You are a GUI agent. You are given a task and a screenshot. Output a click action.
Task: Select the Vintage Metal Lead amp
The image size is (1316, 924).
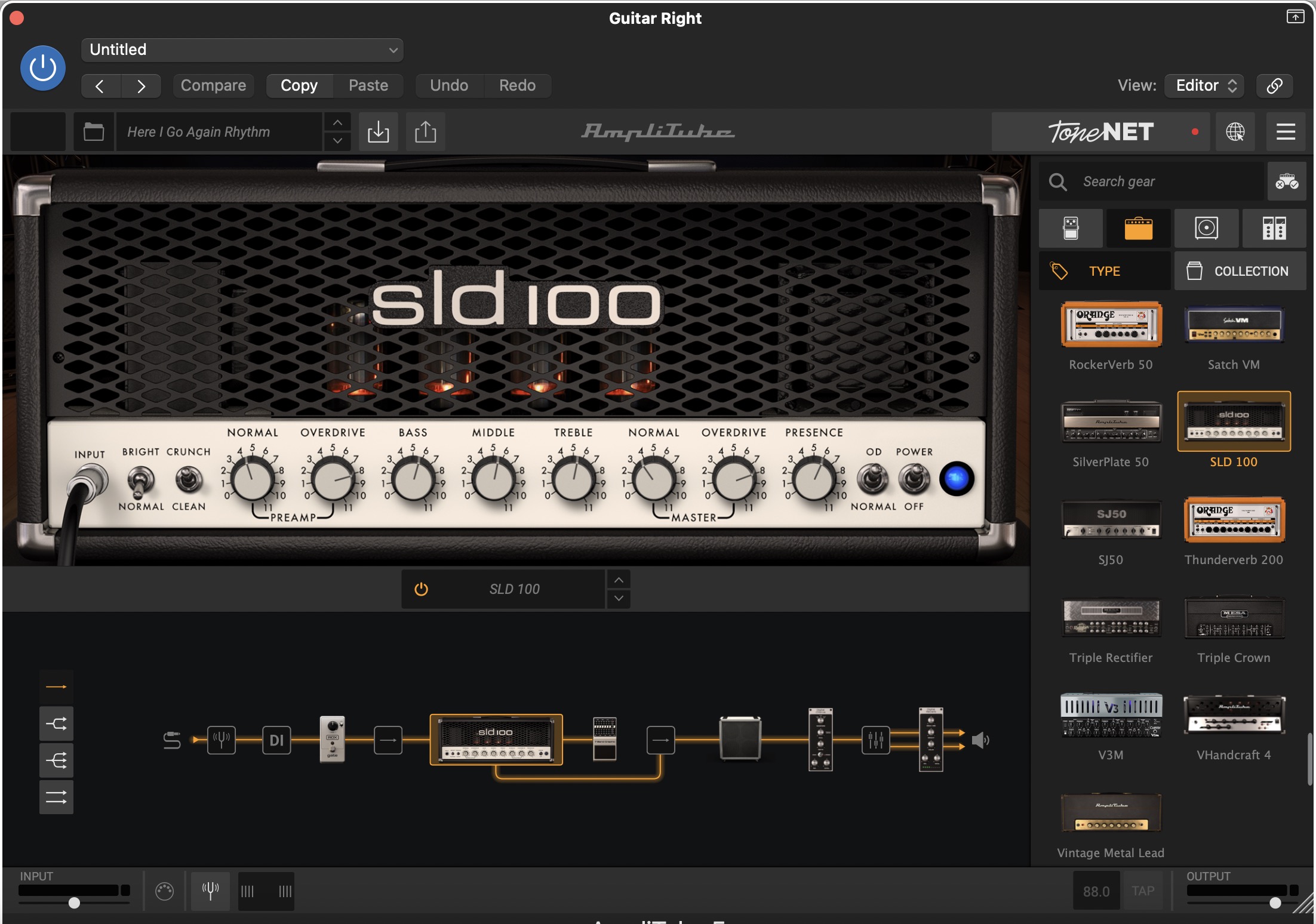tap(1111, 813)
